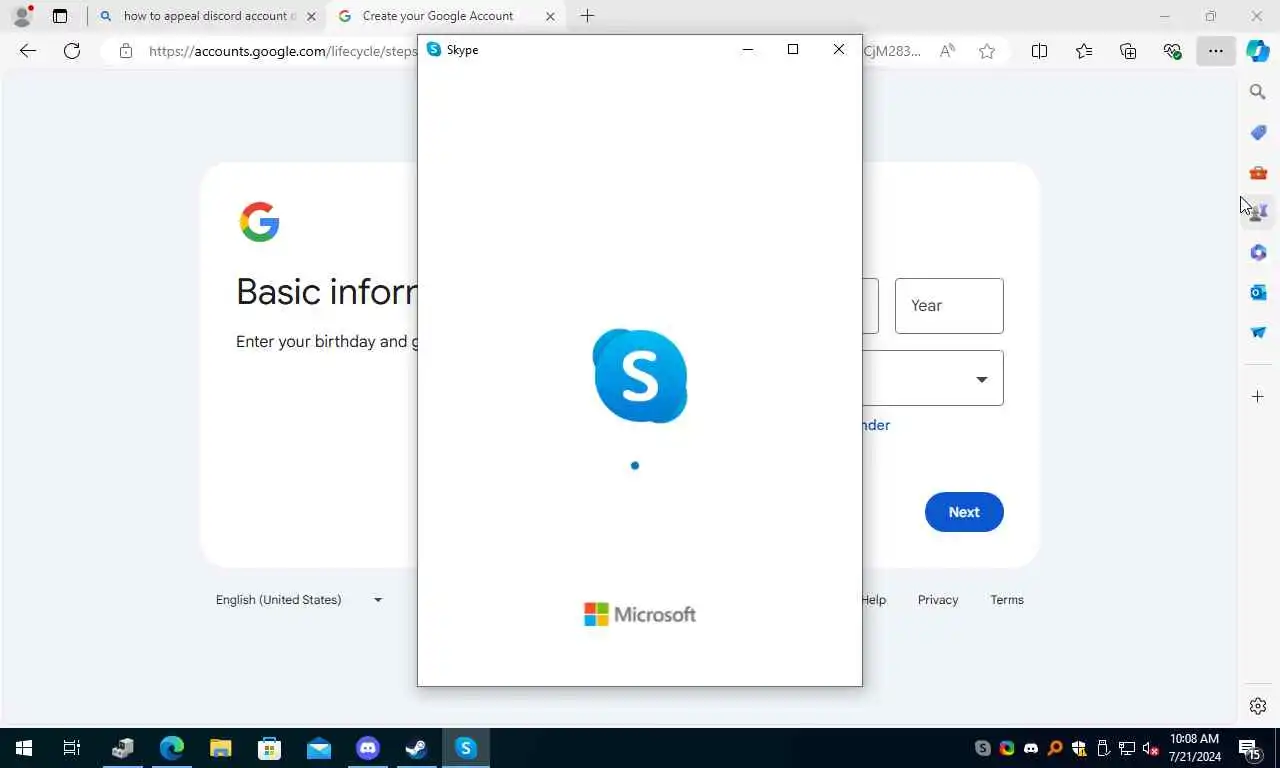Image resolution: width=1280 pixels, height=768 pixels.
Task: Open Browser essentials heart icon
Action: coord(1172,51)
